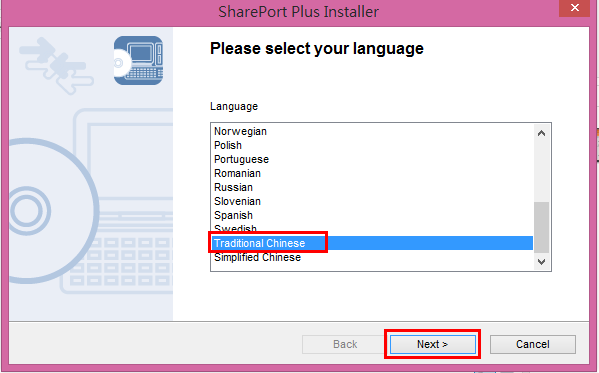Pick Romanian in the language list
This screenshot has height=373, width=599.
(x=372, y=173)
